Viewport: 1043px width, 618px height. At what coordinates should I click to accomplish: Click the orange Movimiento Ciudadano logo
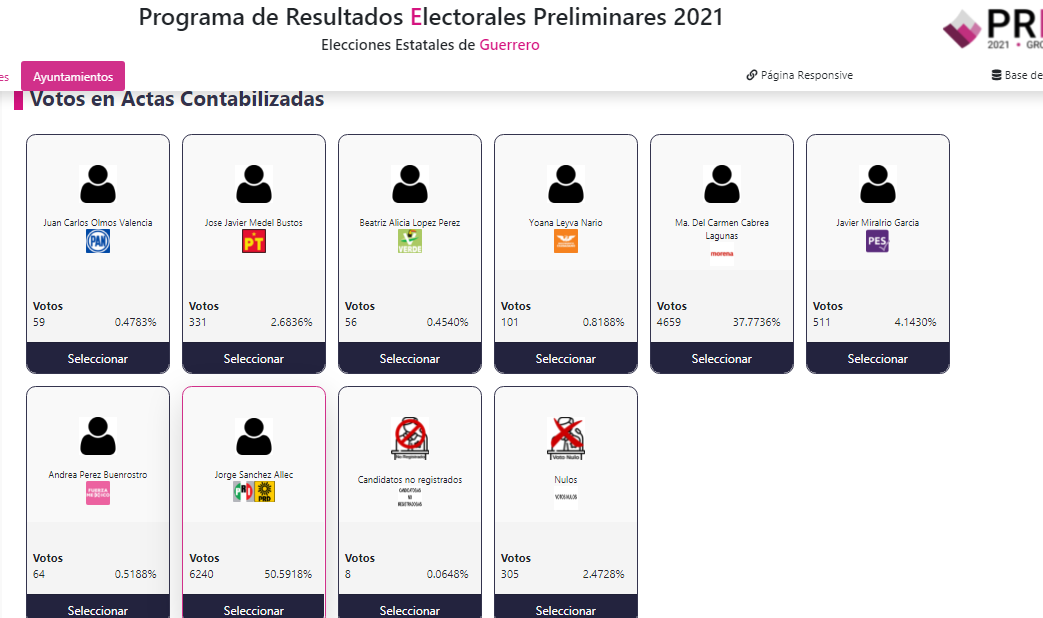565,241
